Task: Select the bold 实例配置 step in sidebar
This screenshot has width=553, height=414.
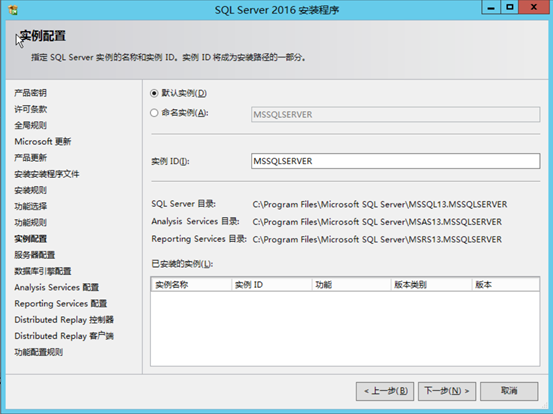Action: point(30,239)
